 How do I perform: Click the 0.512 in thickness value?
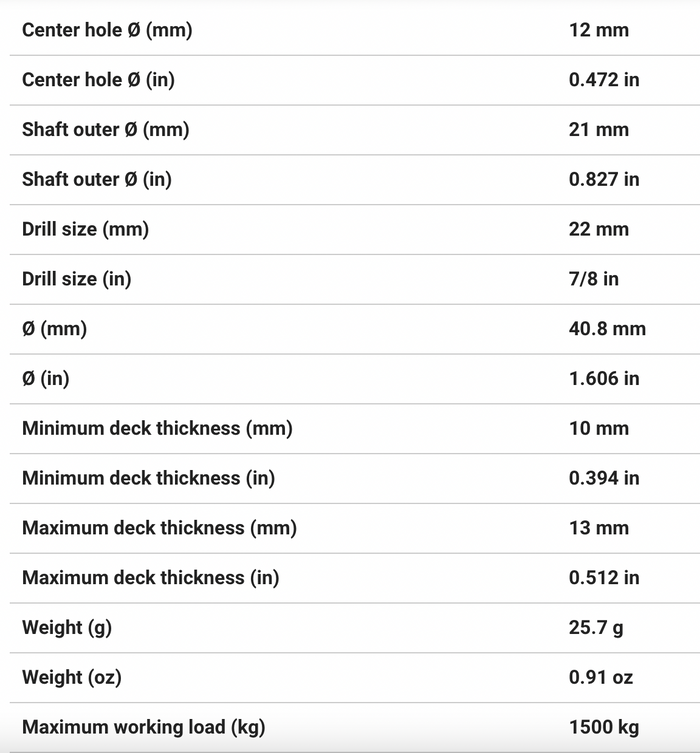pyautogui.click(x=604, y=578)
